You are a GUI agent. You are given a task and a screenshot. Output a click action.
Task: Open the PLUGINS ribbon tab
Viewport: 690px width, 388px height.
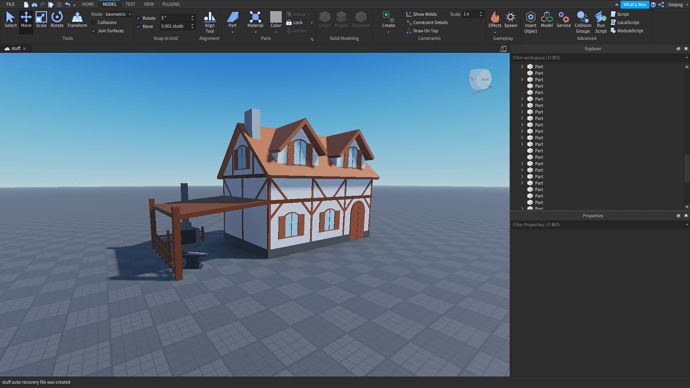click(171, 4)
